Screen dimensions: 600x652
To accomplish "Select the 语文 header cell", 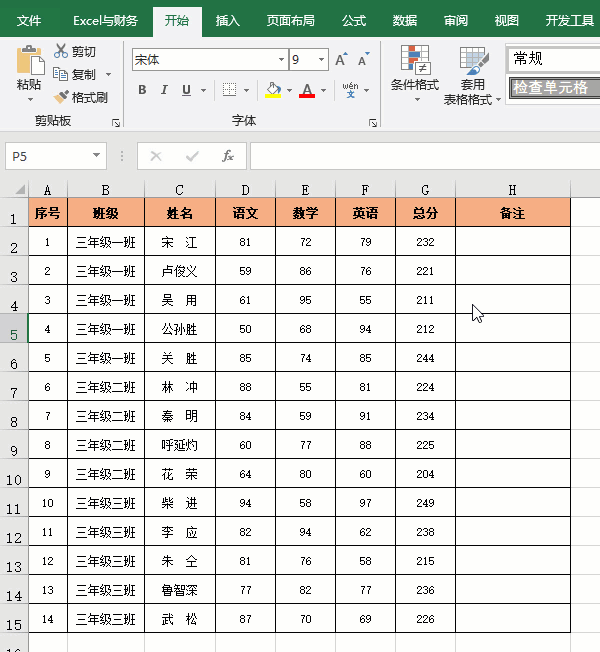I will pos(245,212).
